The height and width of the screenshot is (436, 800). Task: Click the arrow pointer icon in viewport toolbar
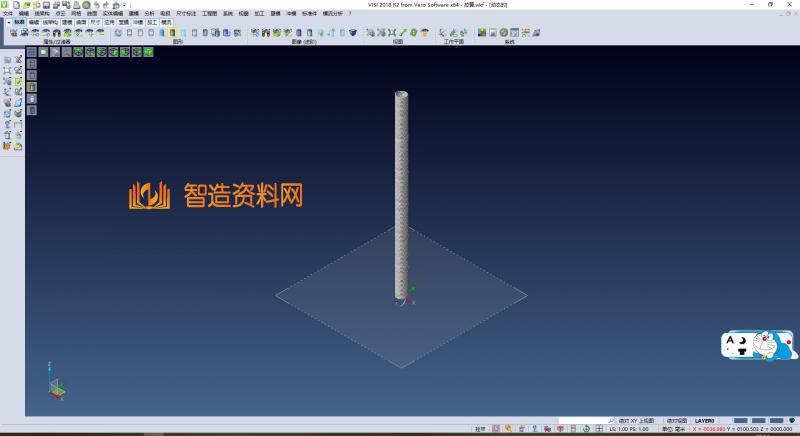55,52
